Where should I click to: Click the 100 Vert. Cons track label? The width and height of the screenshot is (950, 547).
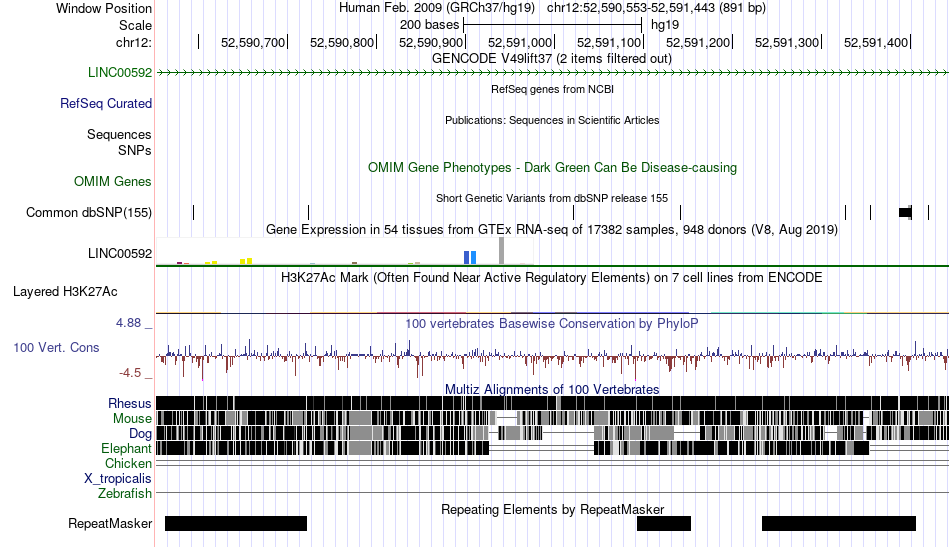click(x=56, y=348)
